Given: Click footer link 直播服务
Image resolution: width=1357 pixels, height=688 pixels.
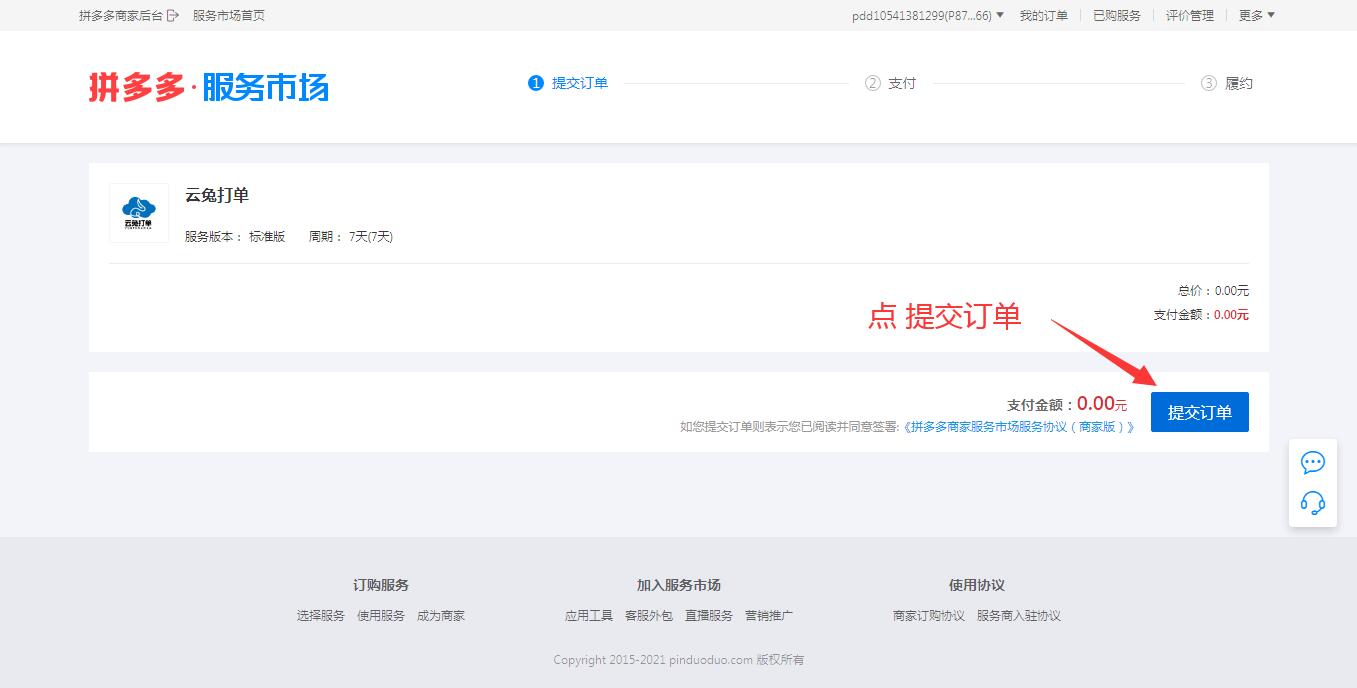Looking at the screenshot, I should coord(709,616).
